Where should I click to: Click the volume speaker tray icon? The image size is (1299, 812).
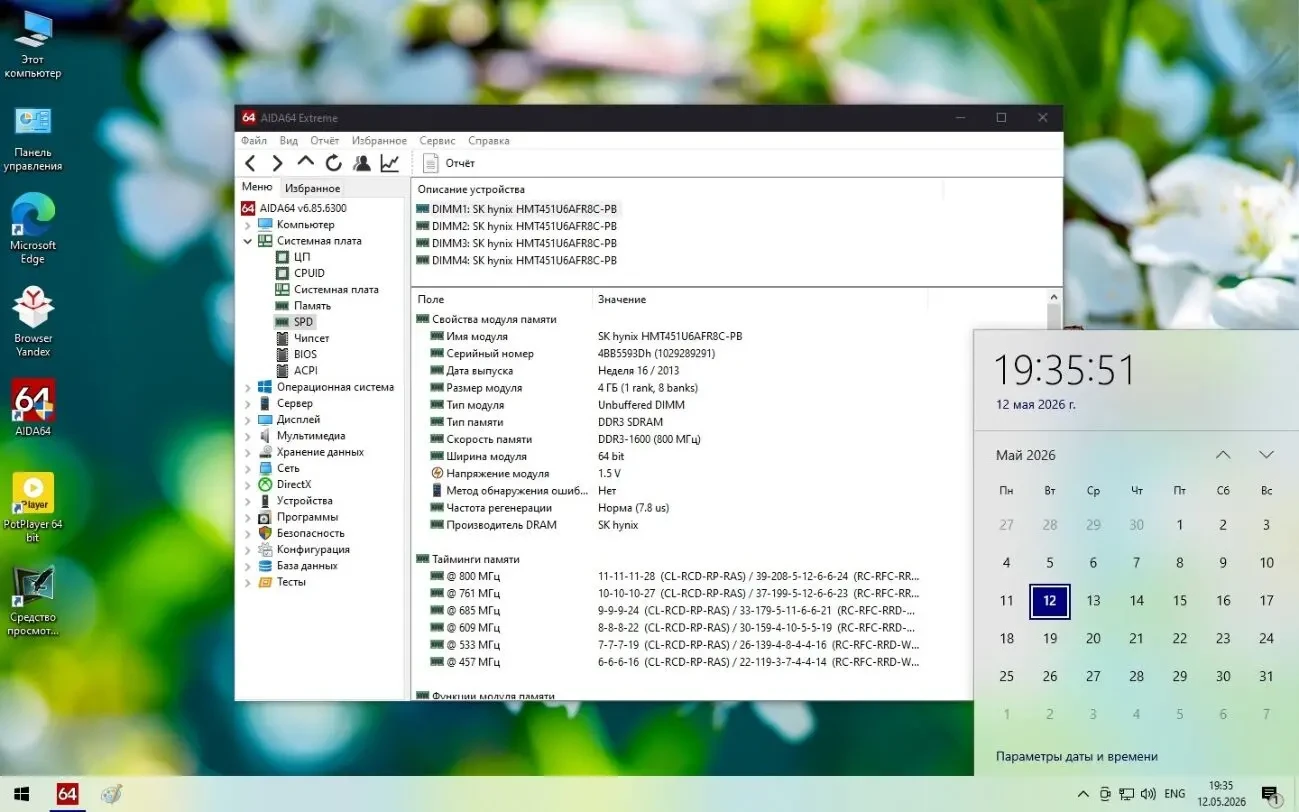(1148, 794)
